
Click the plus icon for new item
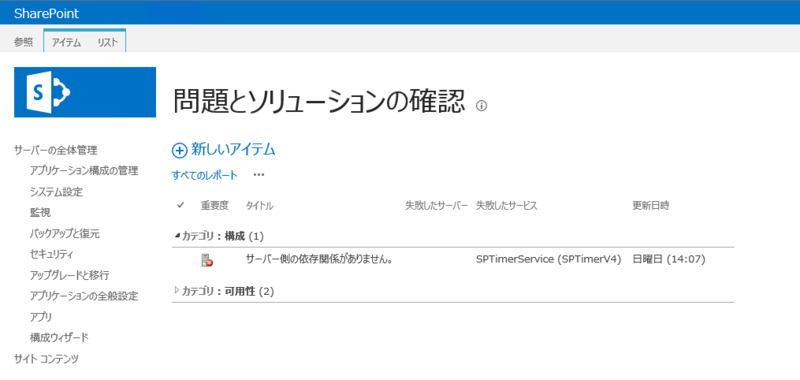(x=179, y=150)
